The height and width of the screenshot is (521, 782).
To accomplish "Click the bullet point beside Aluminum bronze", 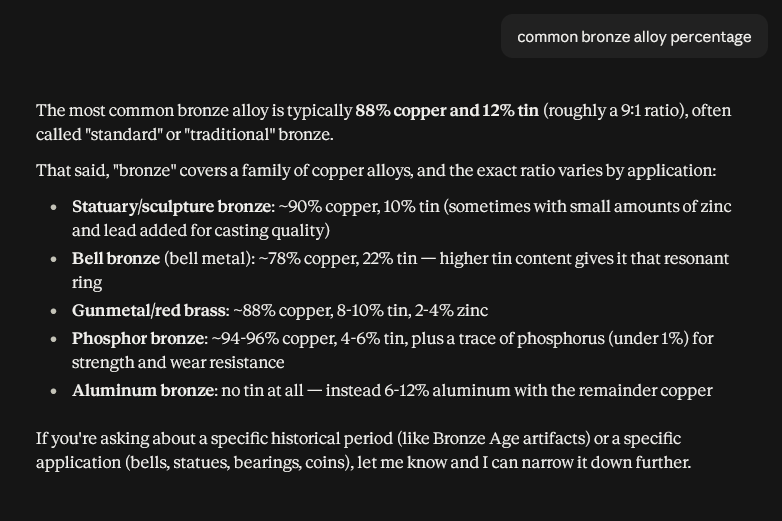I will (x=53, y=391).
